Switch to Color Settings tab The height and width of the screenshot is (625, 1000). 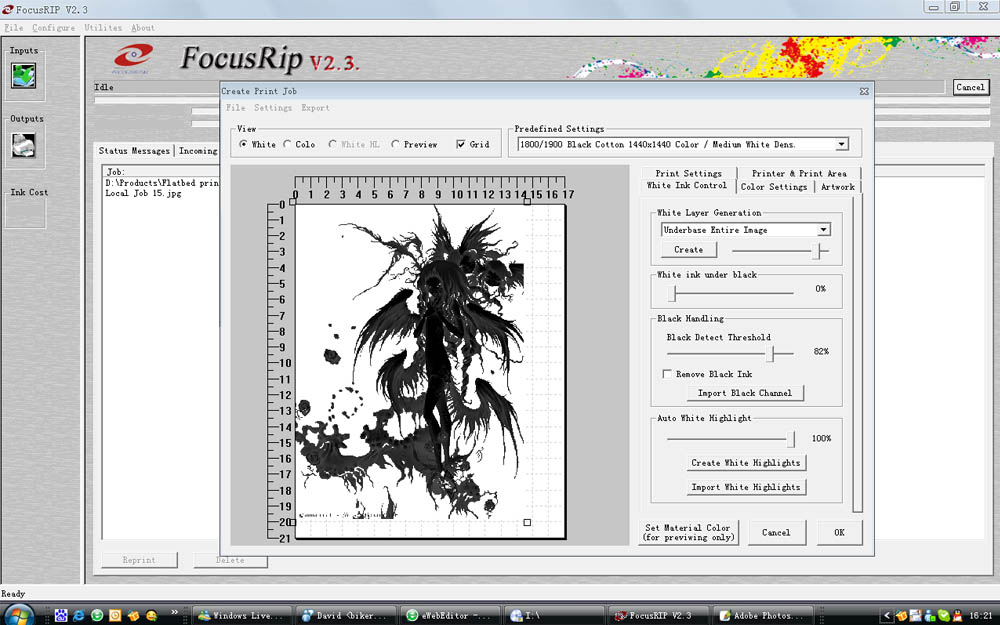(x=774, y=187)
